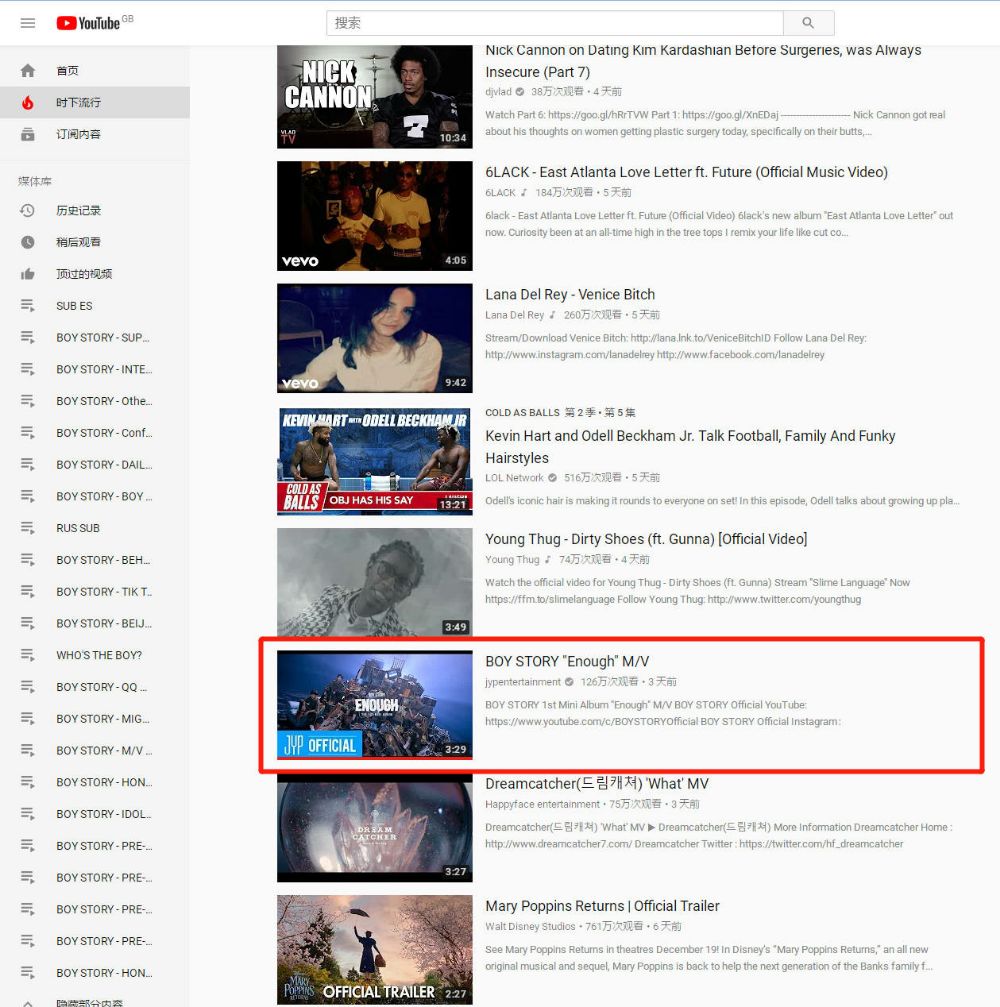1000x1007 pixels.
Task: Click the 搜索 search input field
Action: [x=555, y=23]
